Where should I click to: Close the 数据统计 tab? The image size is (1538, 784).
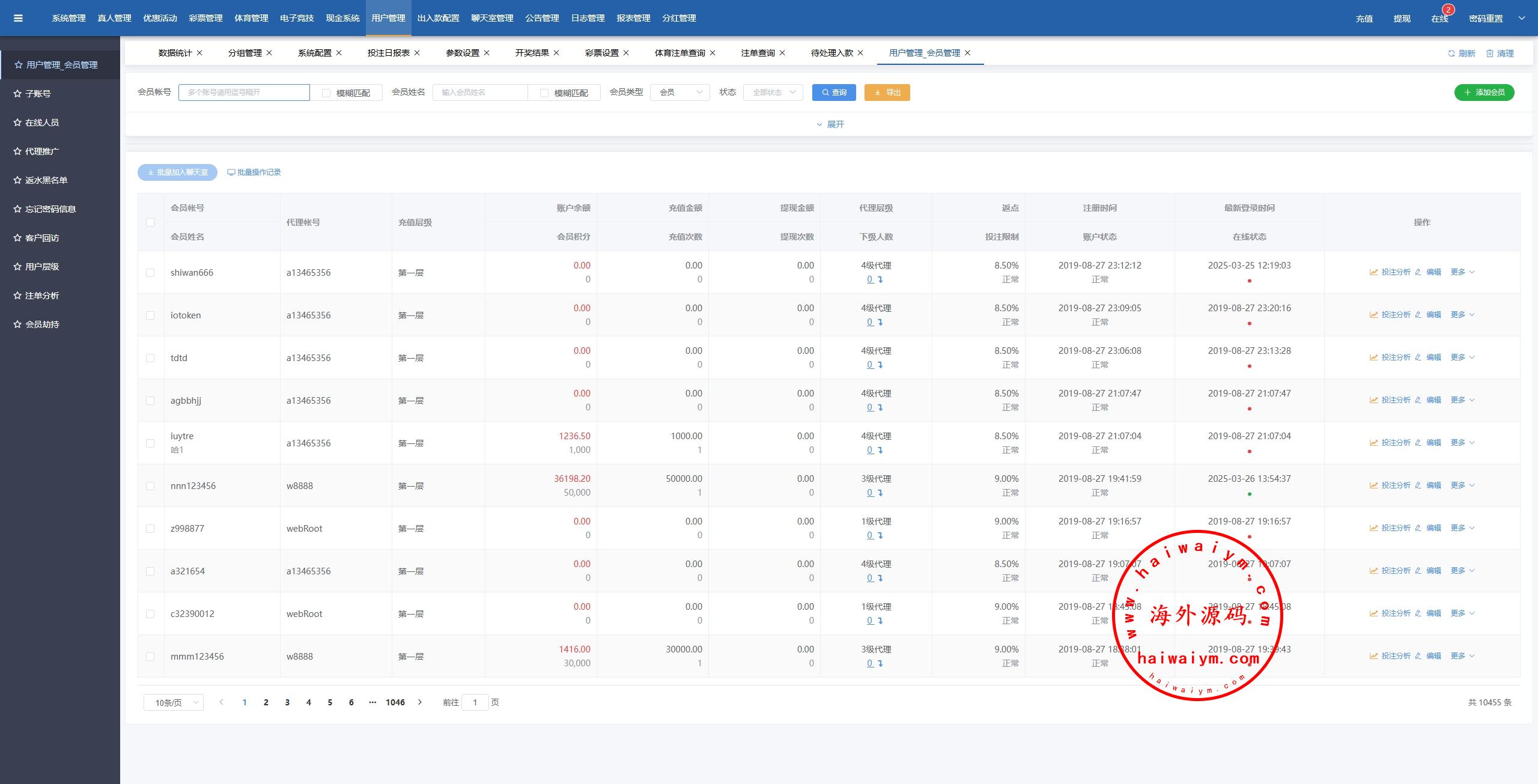tap(199, 53)
